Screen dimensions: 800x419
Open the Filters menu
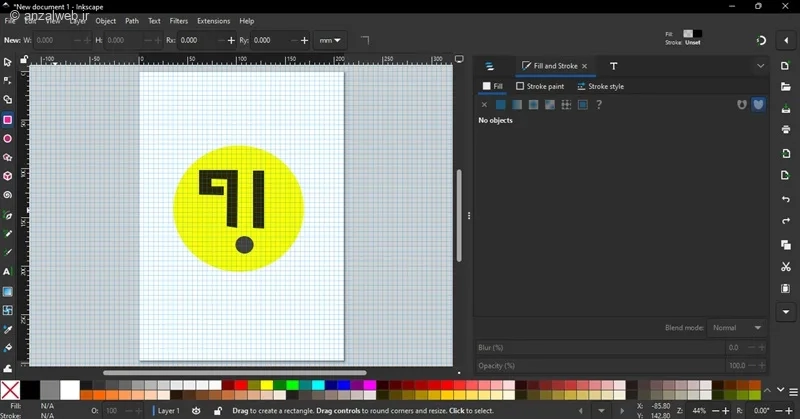tap(179, 21)
